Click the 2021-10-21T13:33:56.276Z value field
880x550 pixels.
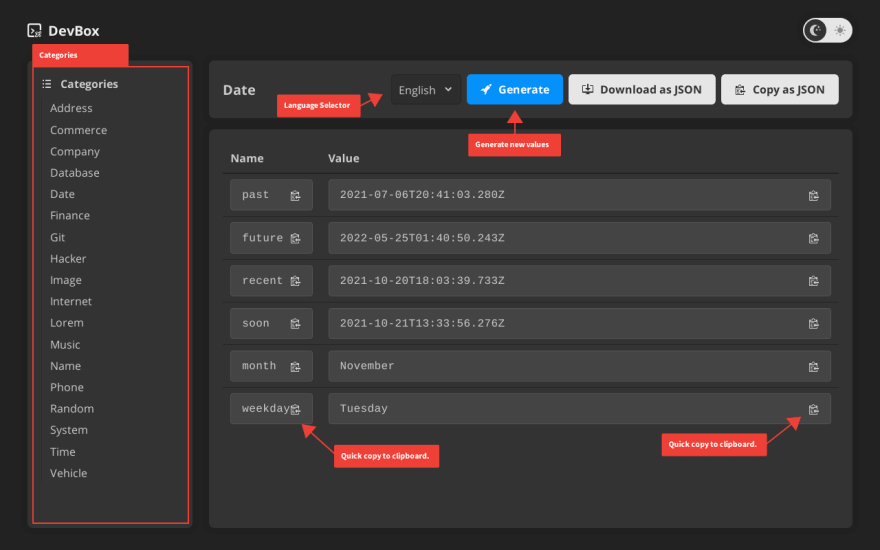pos(579,323)
